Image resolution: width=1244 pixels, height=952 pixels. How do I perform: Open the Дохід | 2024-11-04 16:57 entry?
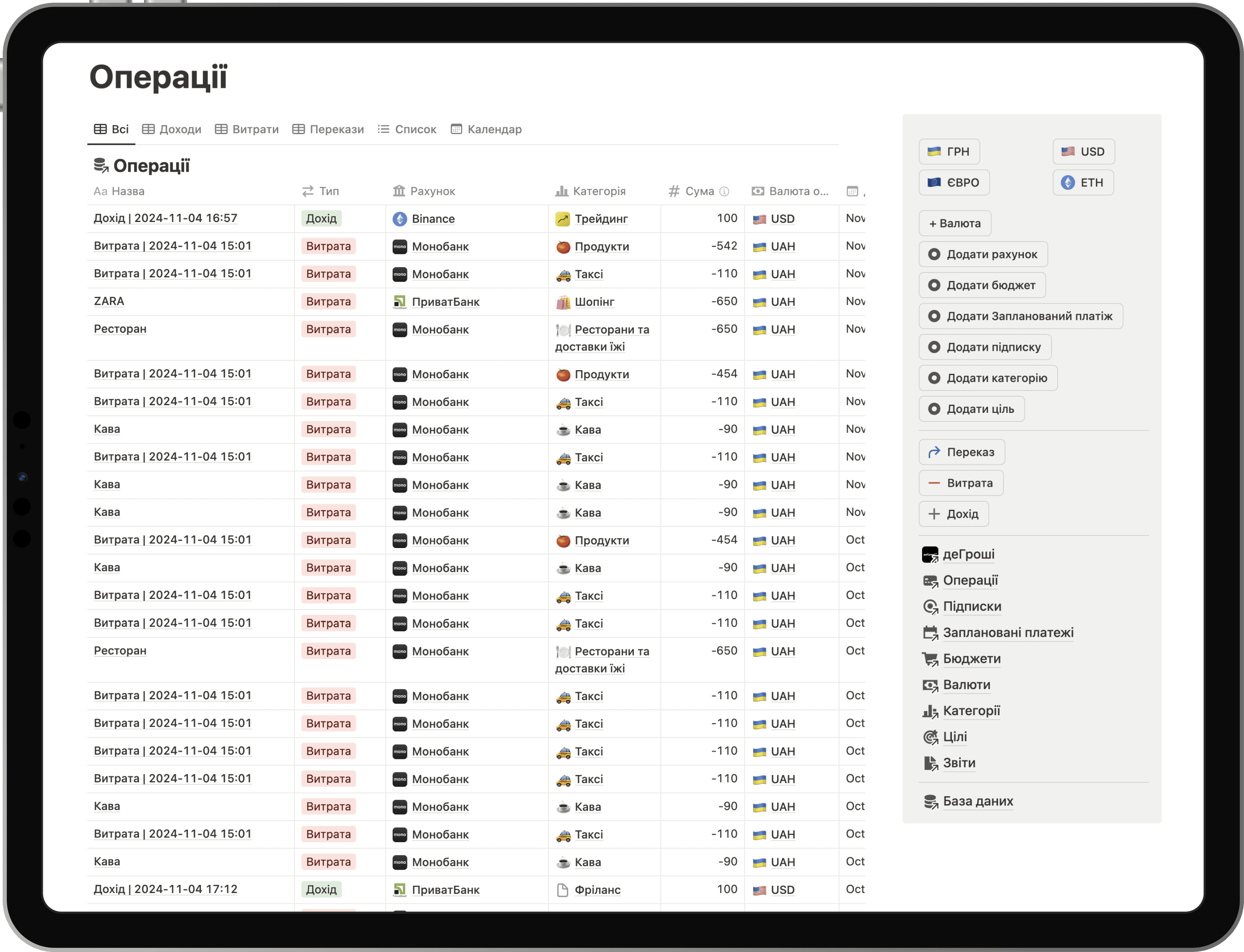[x=165, y=218]
